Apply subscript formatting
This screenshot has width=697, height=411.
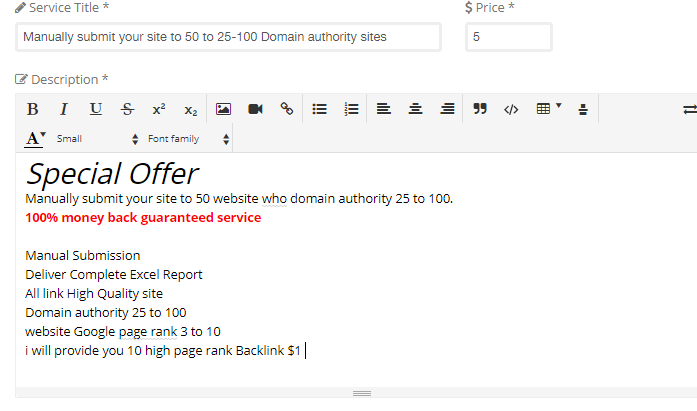[x=191, y=109]
